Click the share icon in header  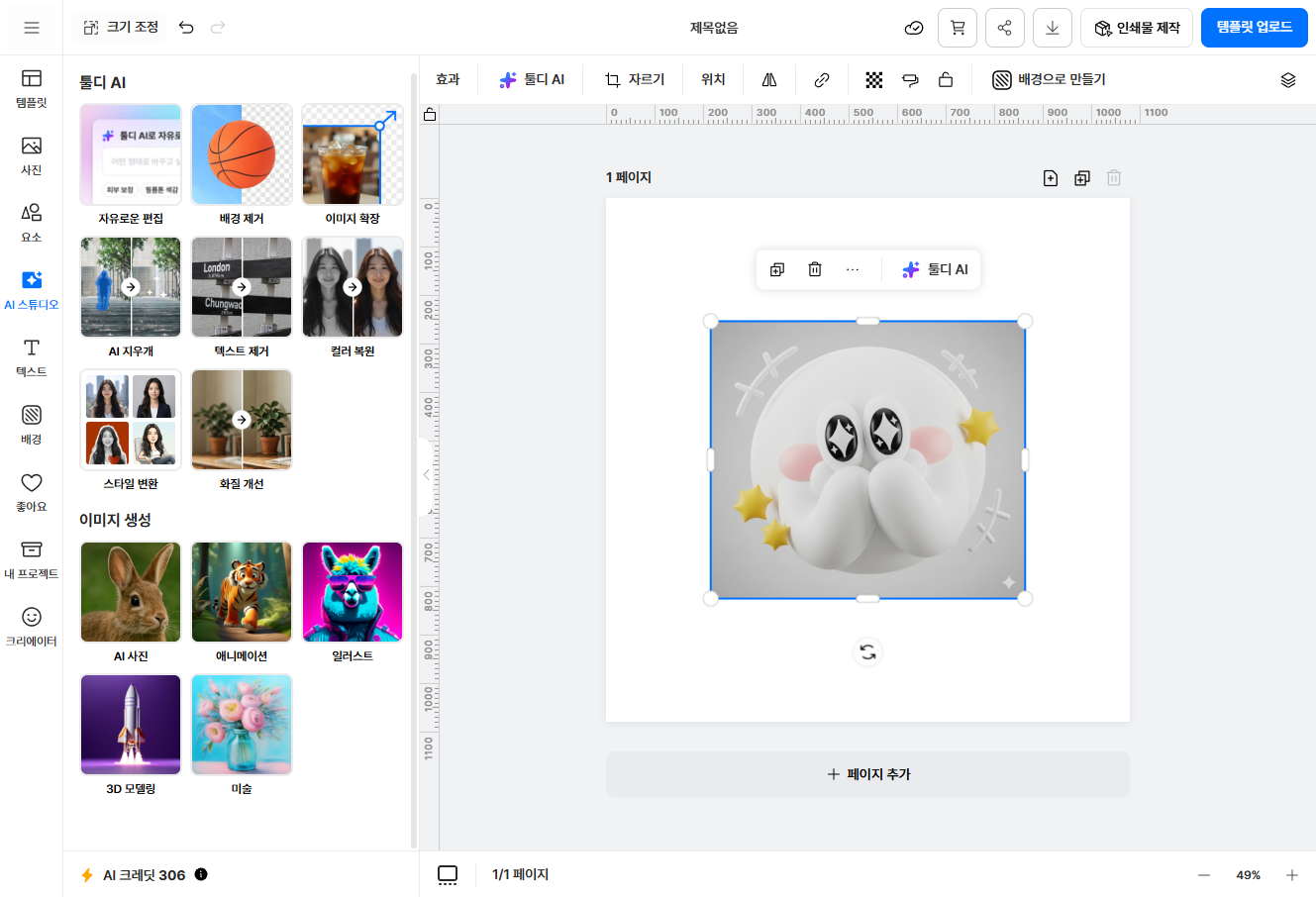(x=1004, y=28)
